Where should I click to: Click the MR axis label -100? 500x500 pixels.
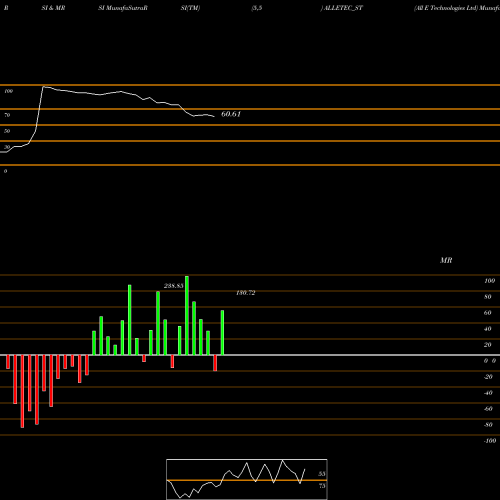490,441
